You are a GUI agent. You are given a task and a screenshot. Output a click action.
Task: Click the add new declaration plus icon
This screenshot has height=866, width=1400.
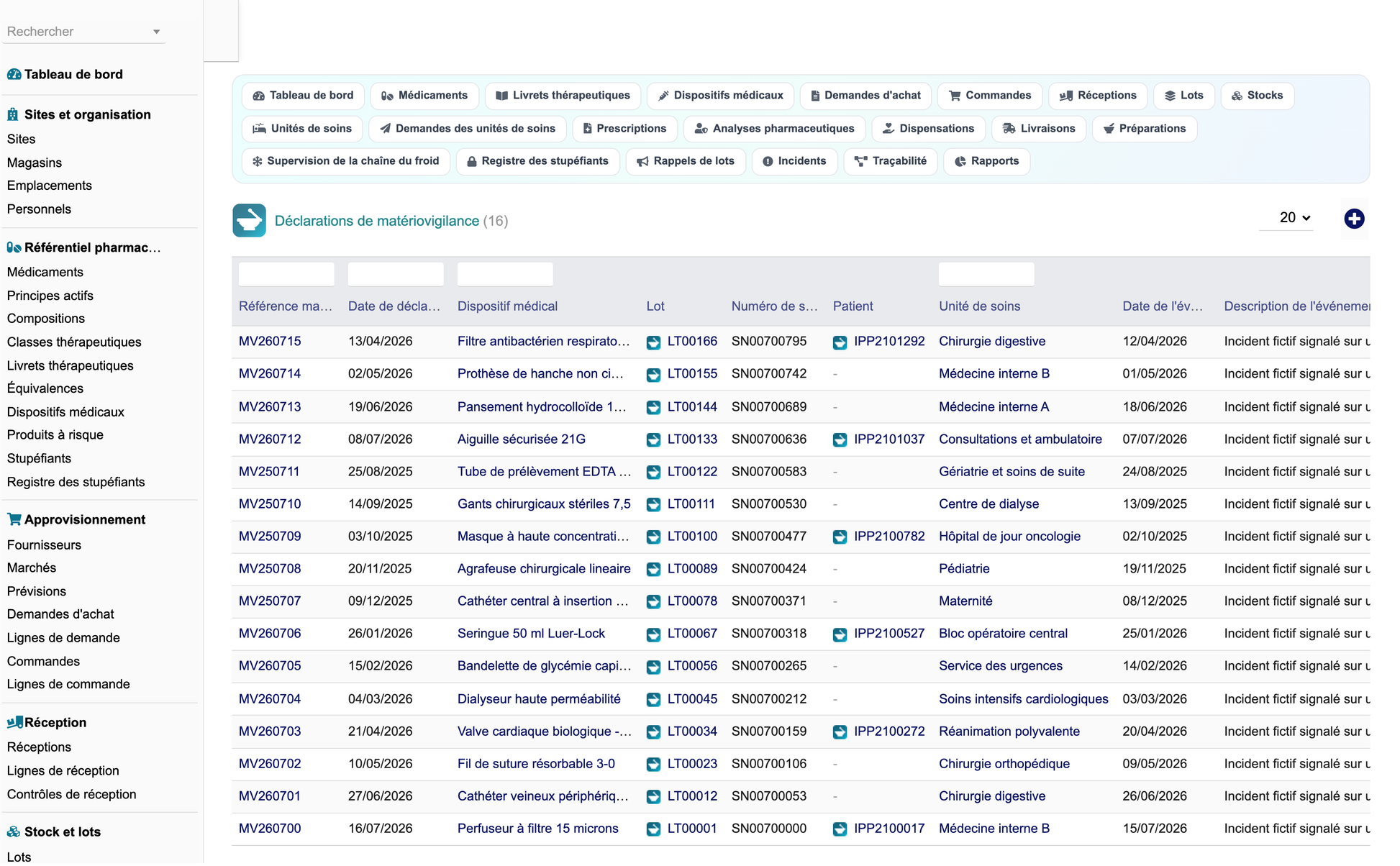[1353, 219]
